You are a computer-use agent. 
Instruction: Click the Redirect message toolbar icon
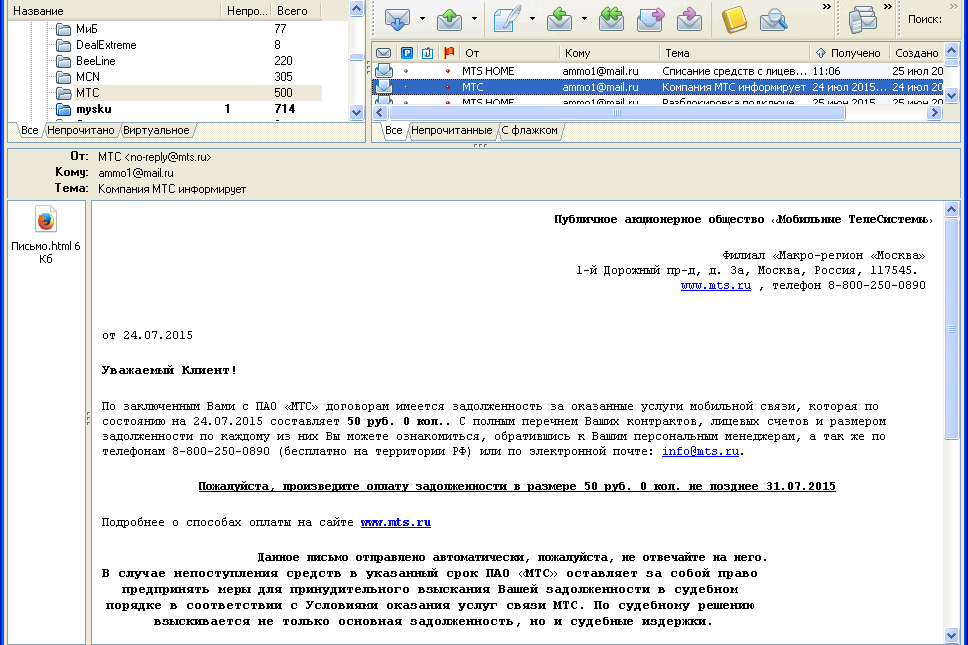[x=689, y=19]
